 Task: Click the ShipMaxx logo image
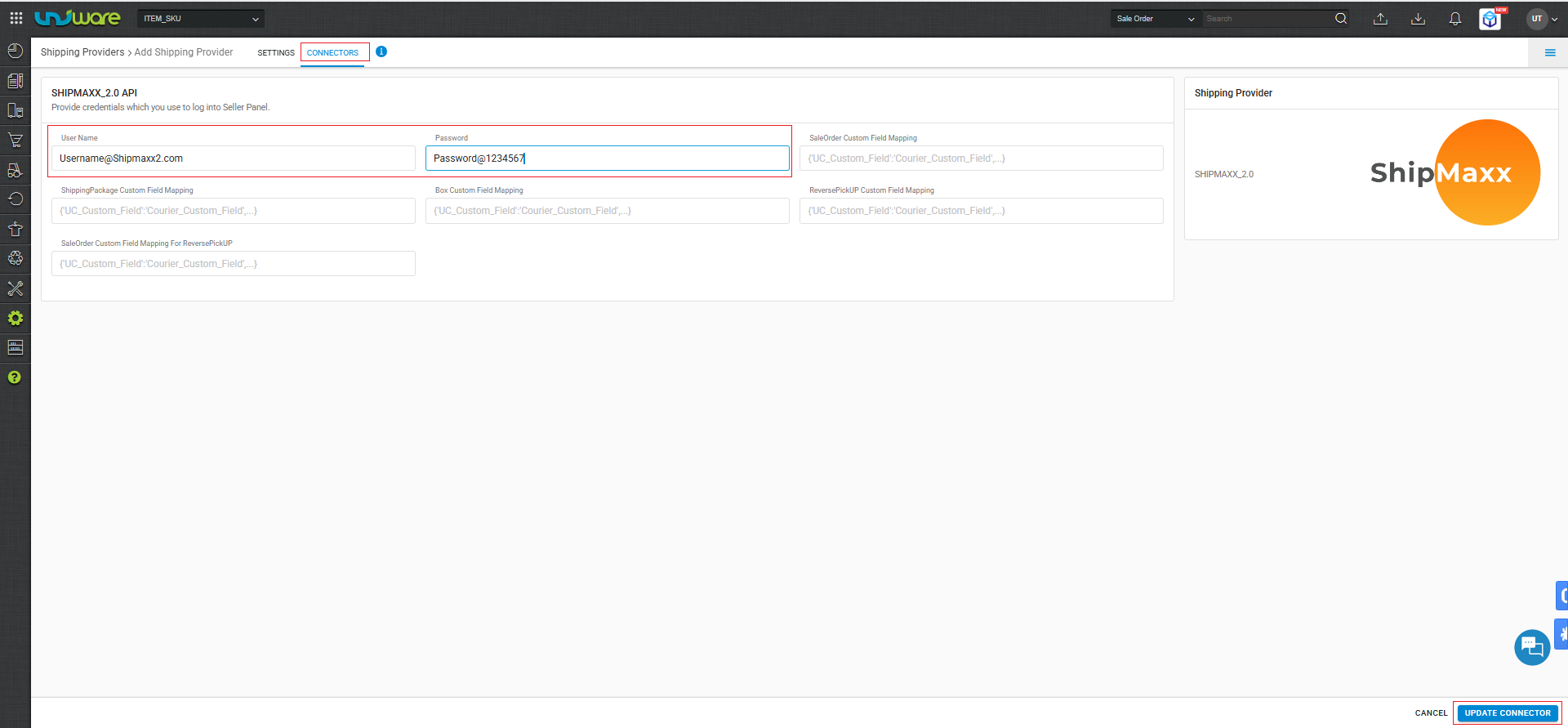pyautogui.click(x=1455, y=172)
